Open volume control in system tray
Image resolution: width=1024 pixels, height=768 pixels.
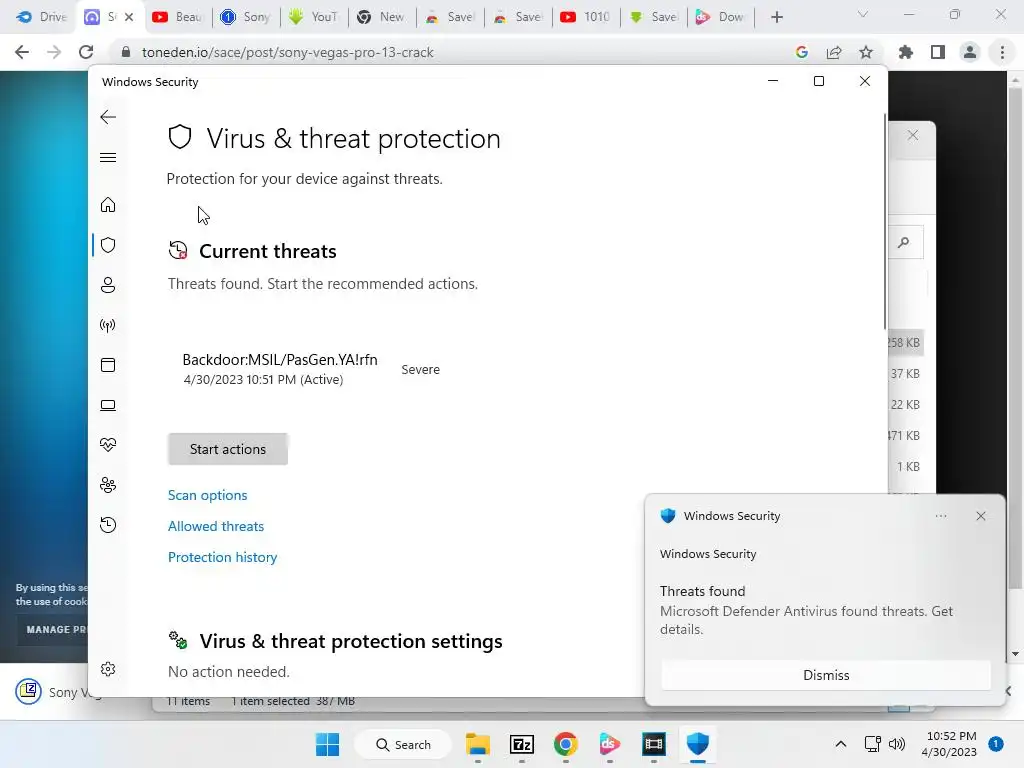coord(897,744)
